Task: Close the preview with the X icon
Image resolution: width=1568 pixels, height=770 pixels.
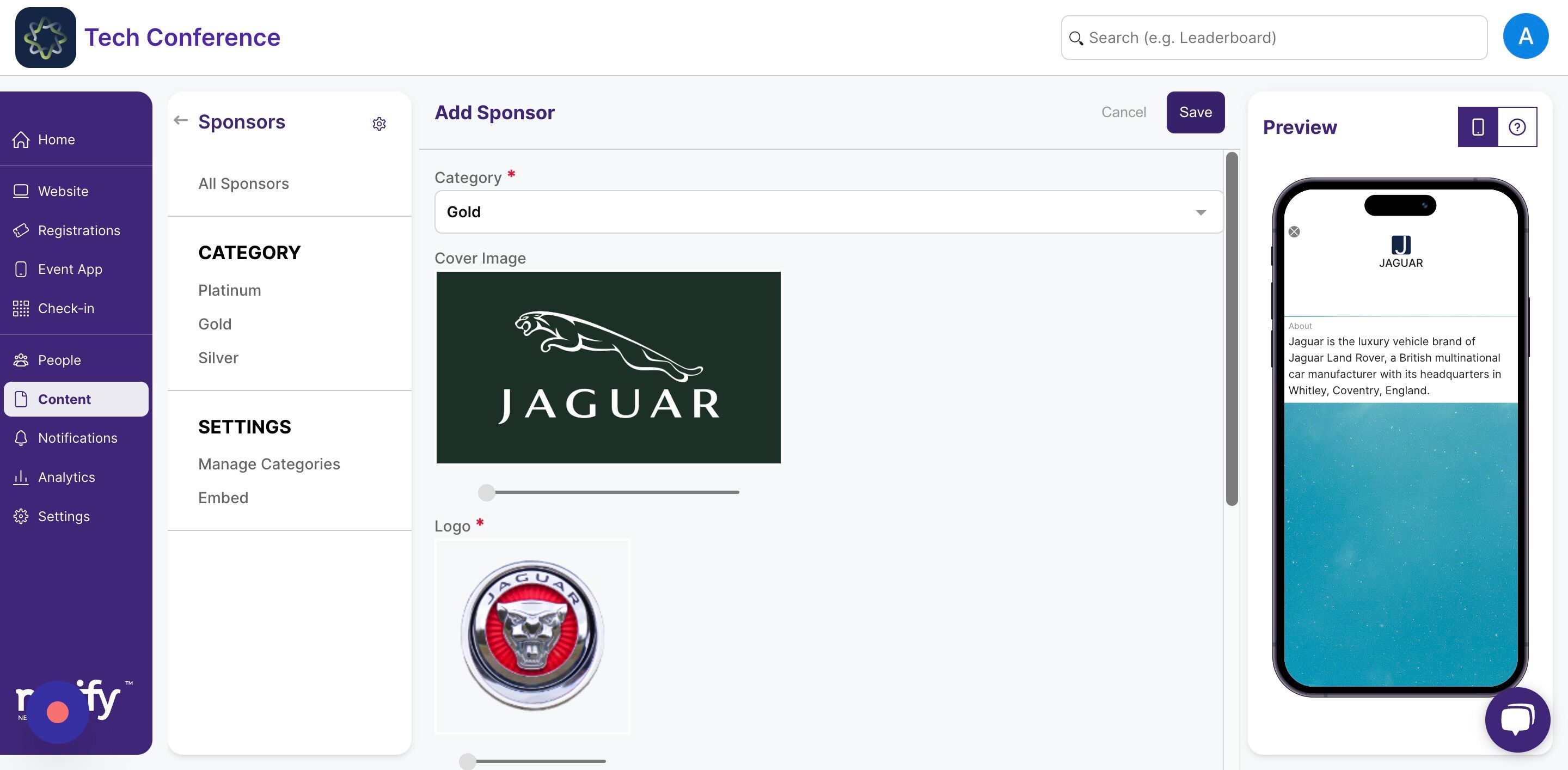Action: (x=1294, y=232)
